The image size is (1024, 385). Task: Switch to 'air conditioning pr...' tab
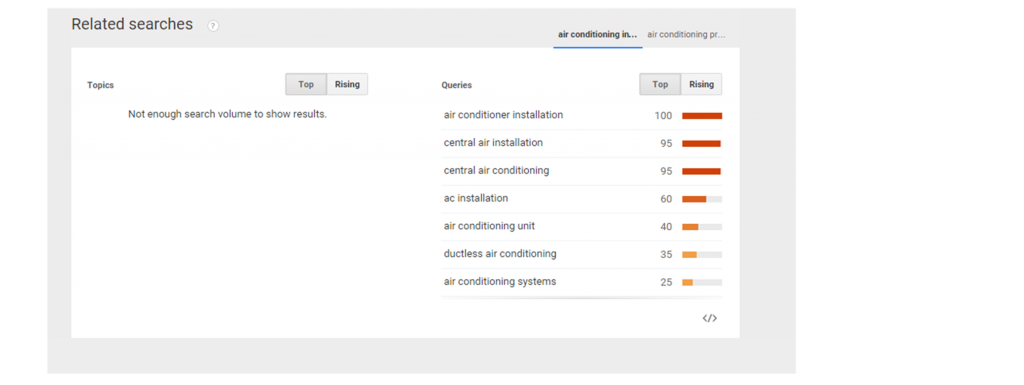tap(686, 35)
